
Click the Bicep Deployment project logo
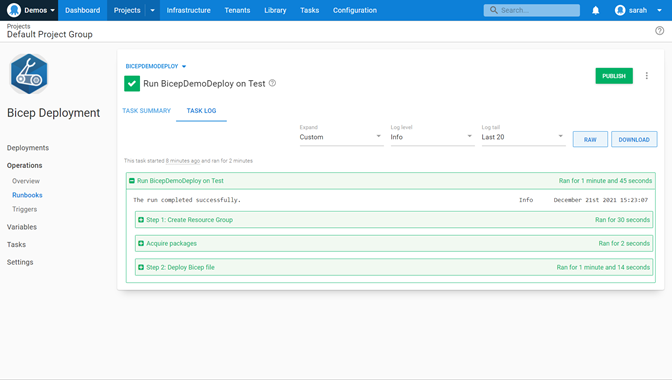click(x=29, y=74)
